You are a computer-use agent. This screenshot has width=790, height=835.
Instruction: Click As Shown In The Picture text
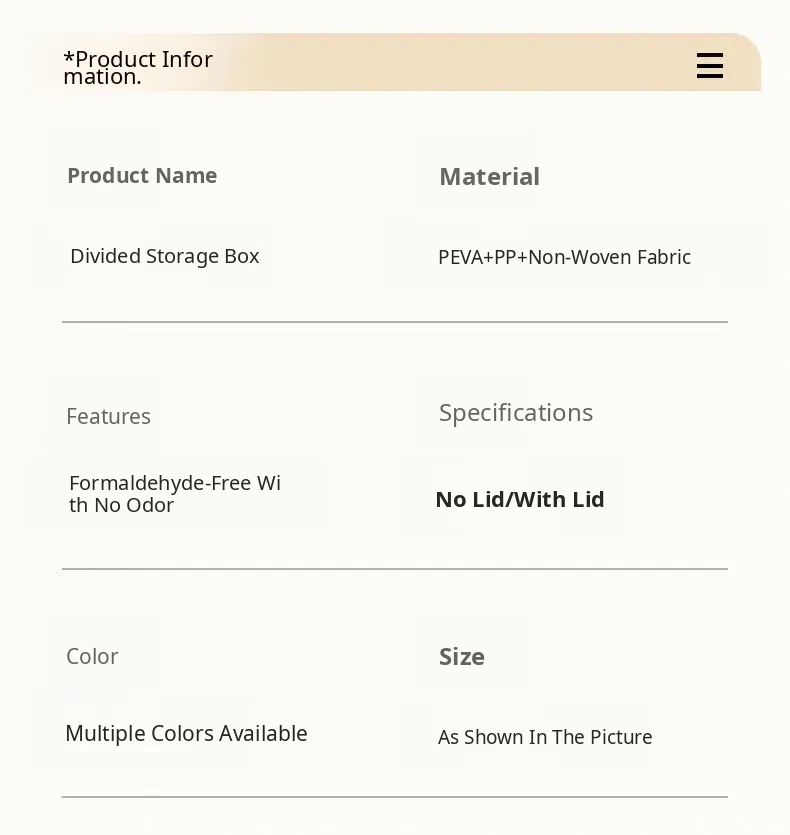(545, 738)
